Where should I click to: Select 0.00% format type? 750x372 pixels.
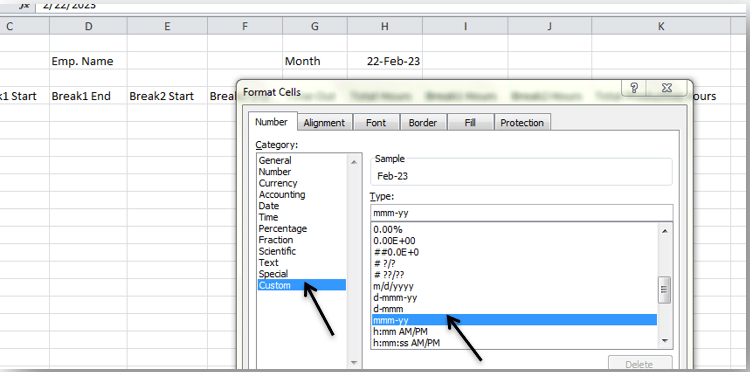pyautogui.click(x=514, y=230)
